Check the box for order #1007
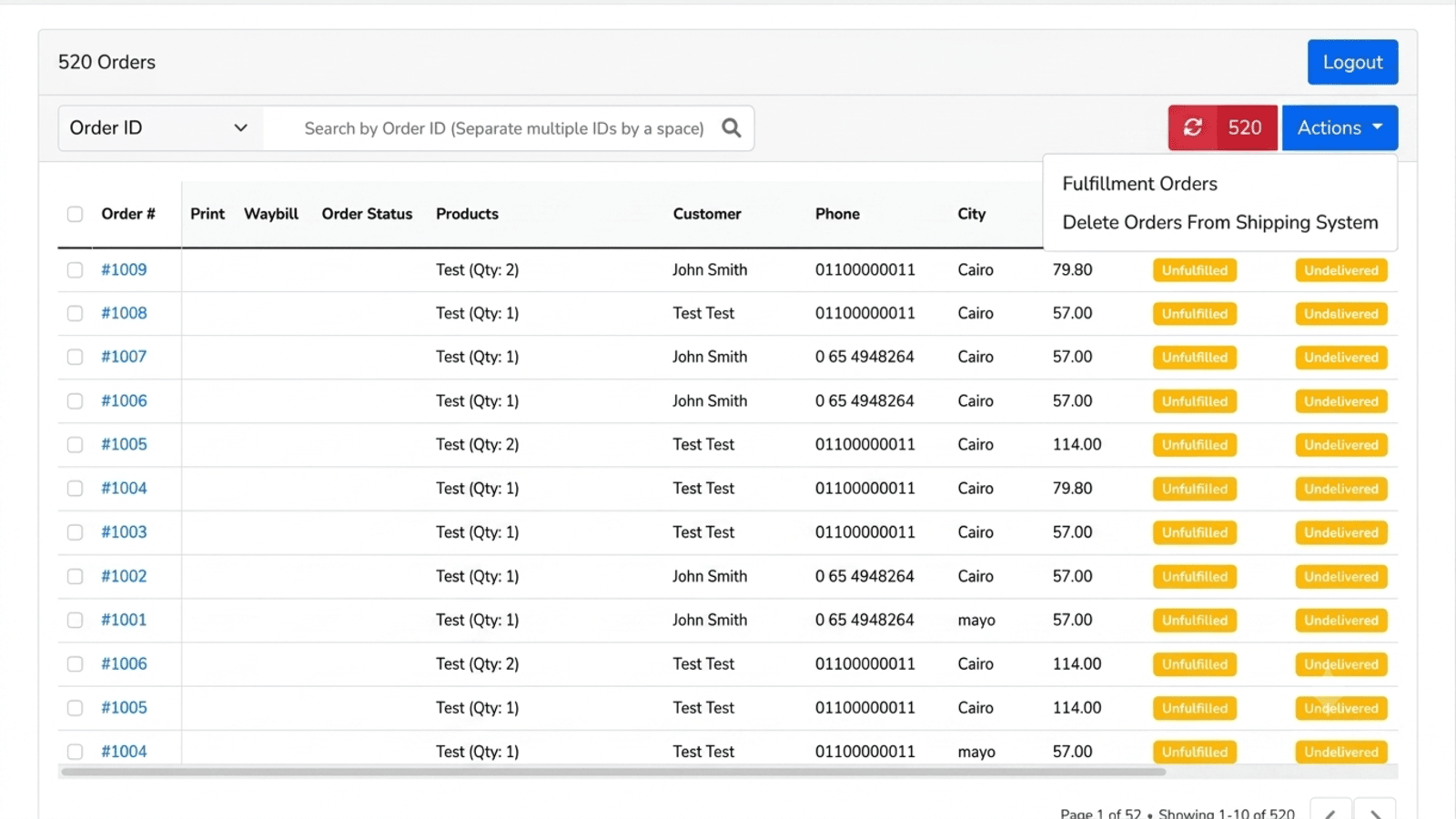 75,358
